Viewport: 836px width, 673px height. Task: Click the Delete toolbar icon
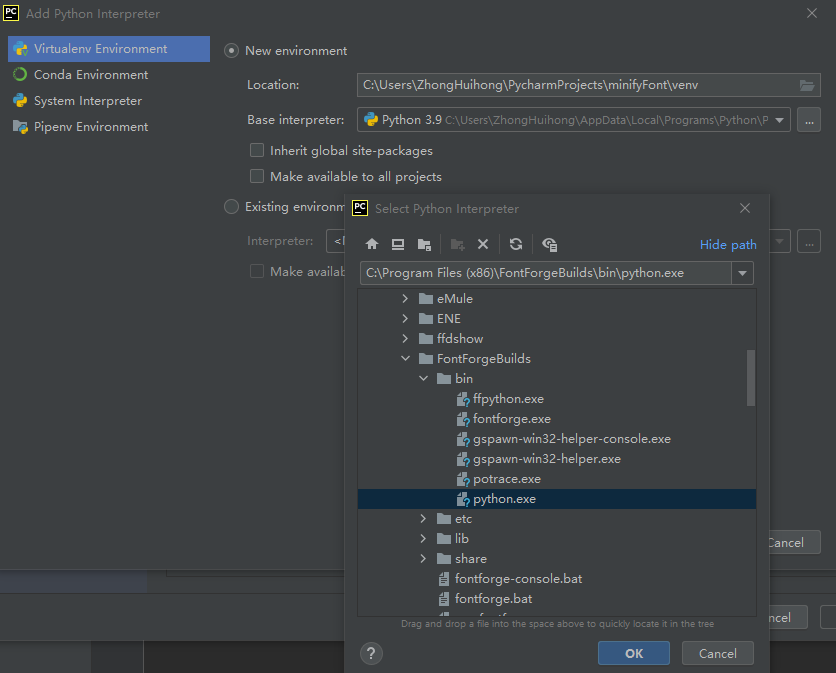[483, 244]
